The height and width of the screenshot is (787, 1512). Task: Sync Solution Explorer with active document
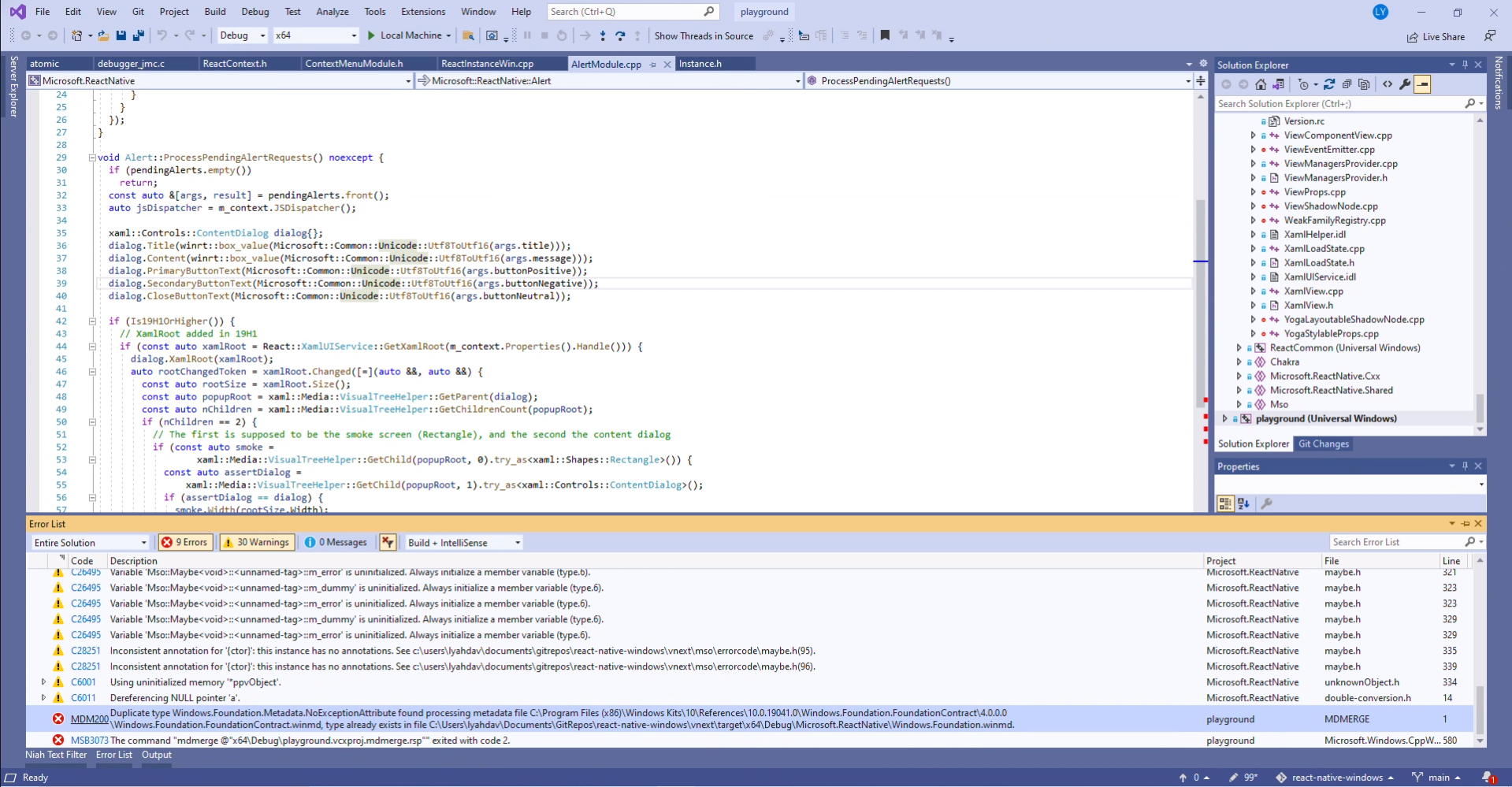pyautogui.click(x=1279, y=84)
